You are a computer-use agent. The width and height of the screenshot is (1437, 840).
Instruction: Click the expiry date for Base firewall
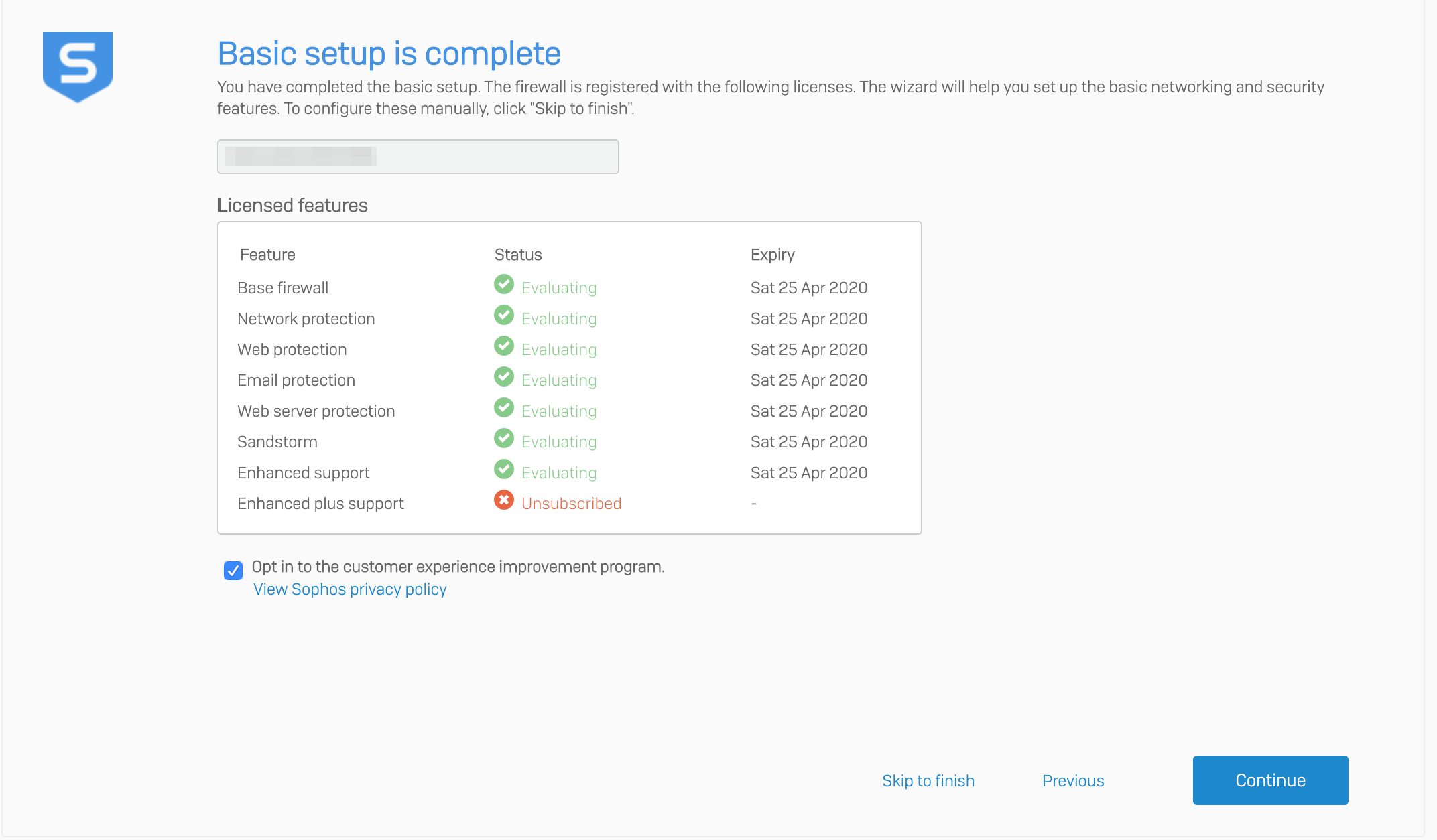809,288
